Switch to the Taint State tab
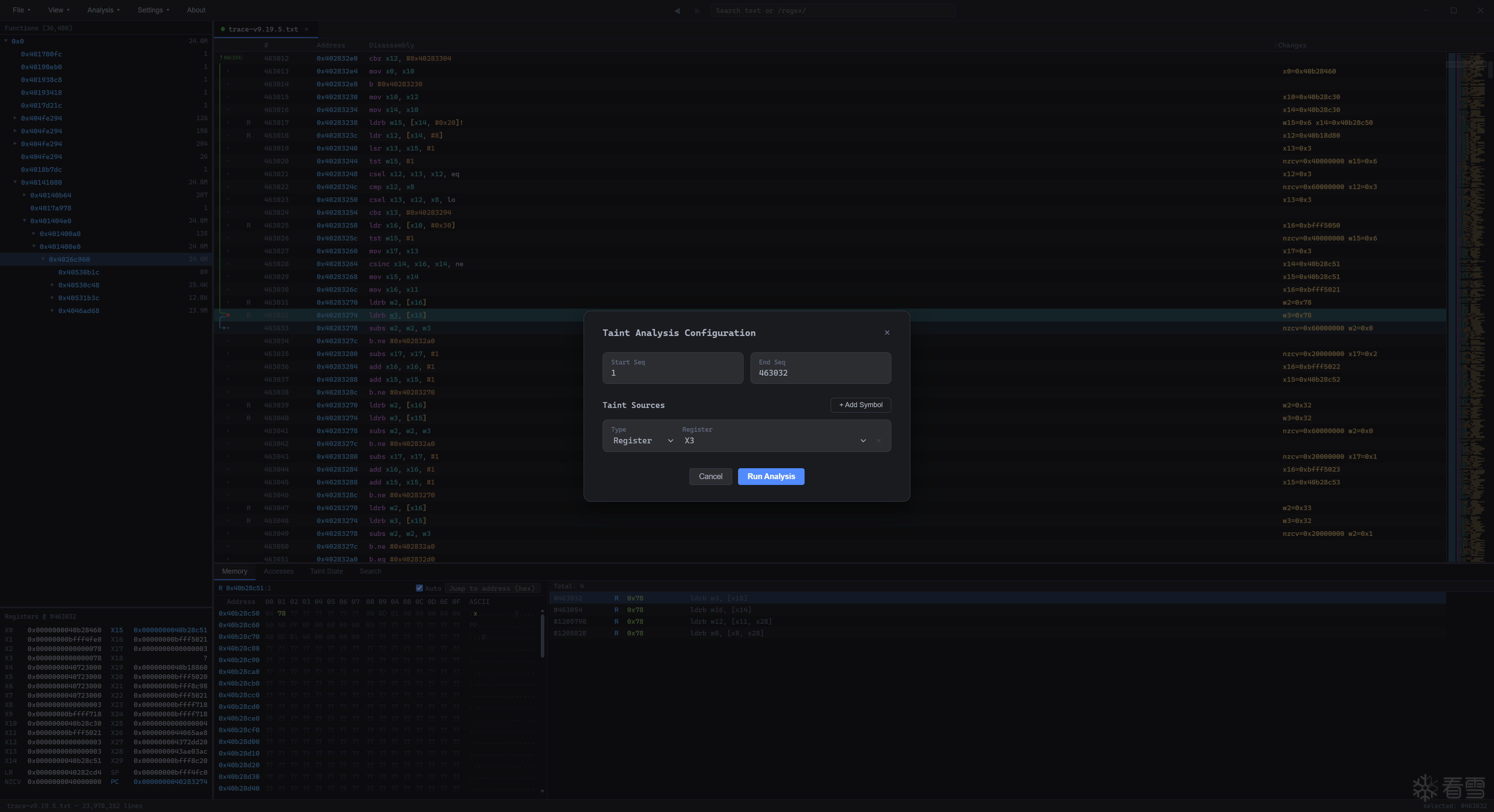 tap(326, 571)
